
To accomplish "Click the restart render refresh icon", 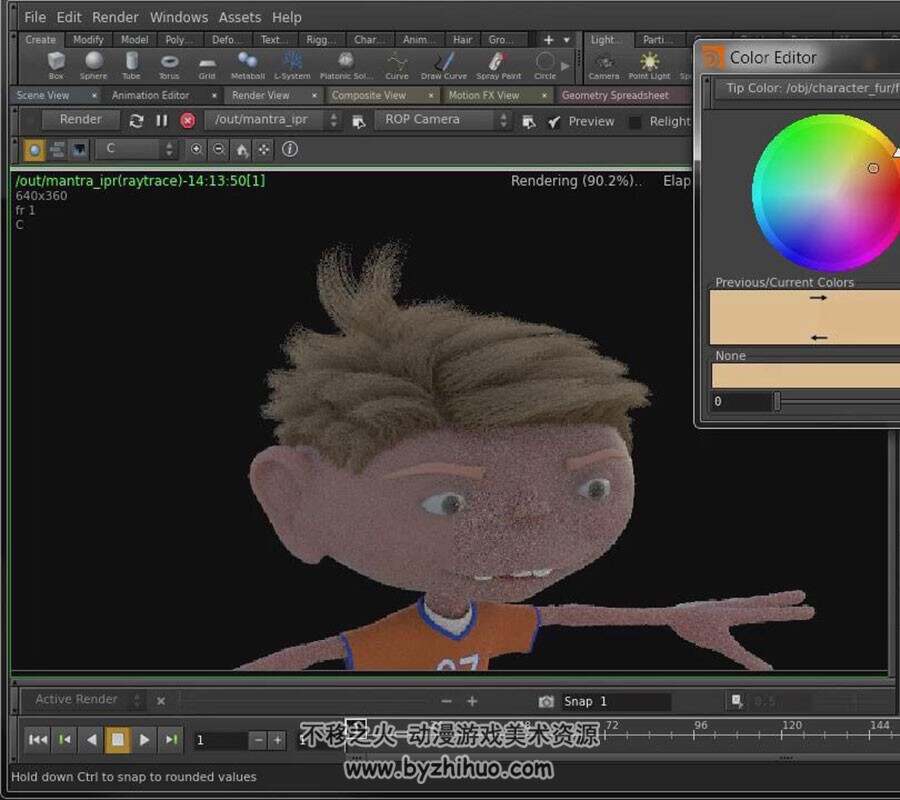I will (x=136, y=121).
